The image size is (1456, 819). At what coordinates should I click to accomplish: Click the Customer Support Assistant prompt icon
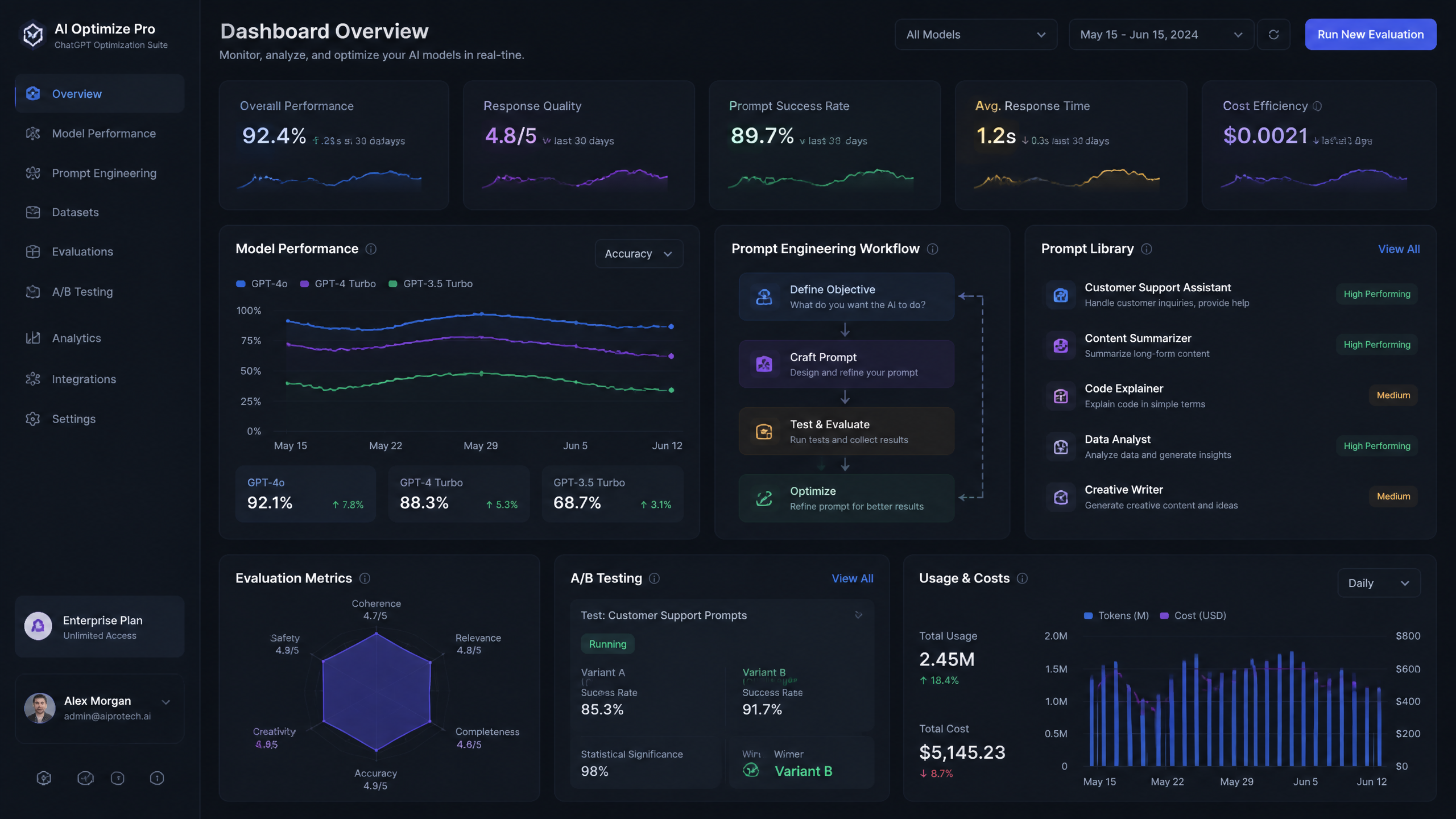click(1061, 295)
